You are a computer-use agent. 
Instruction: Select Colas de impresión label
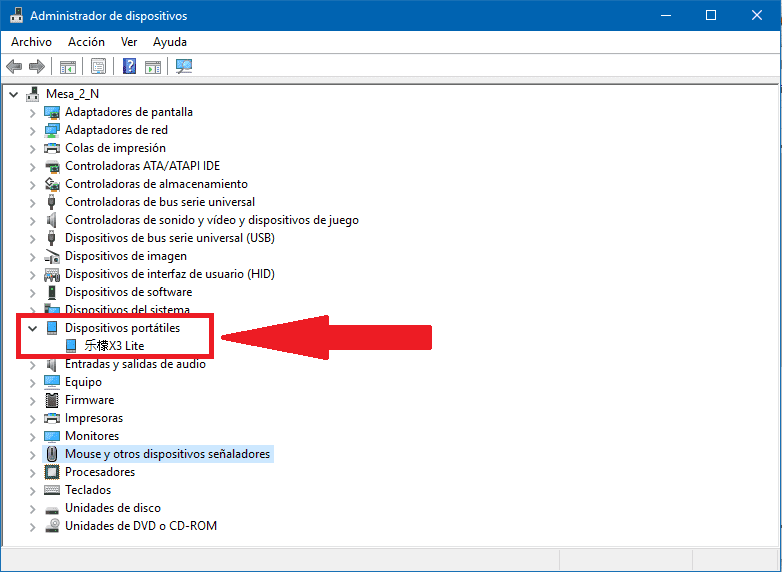[x=115, y=148]
